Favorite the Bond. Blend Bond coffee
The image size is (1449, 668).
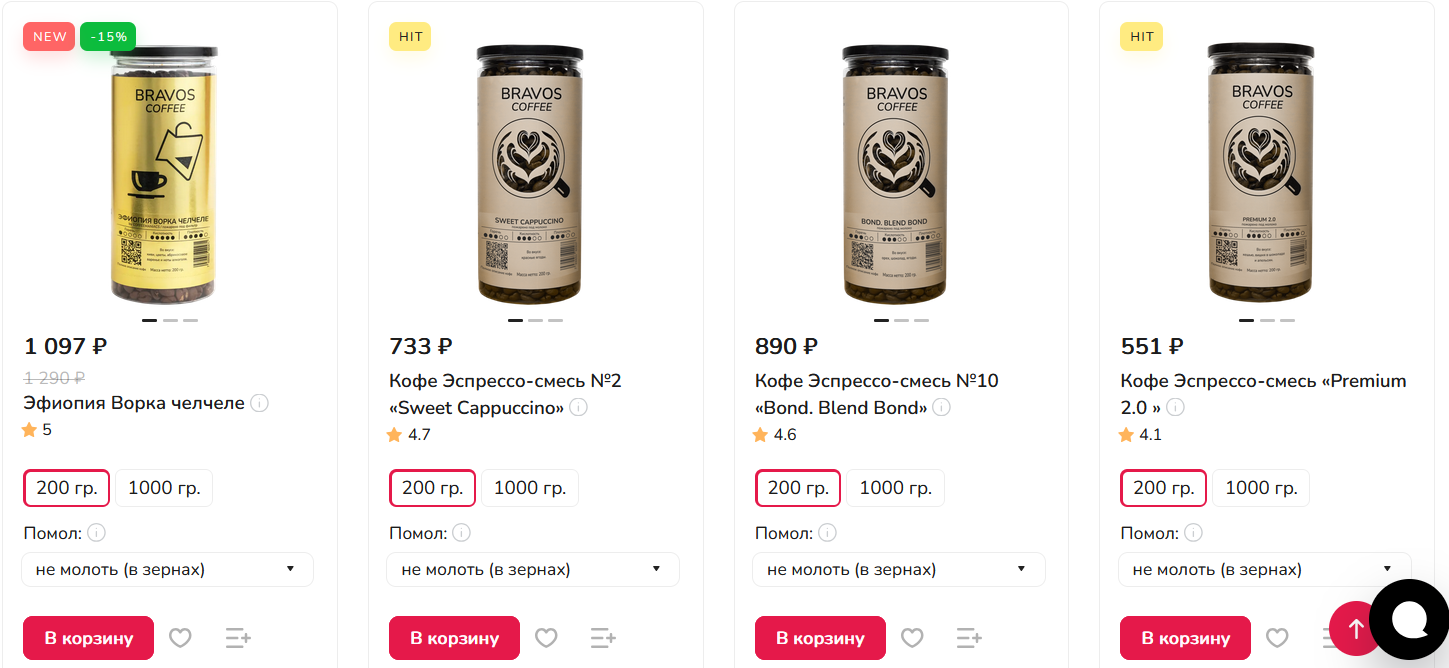pyautogui.click(x=912, y=638)
